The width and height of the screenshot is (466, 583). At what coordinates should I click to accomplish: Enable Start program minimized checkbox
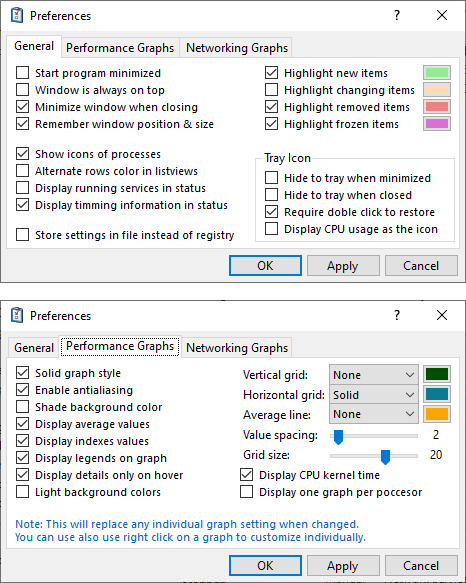[22, 73]
